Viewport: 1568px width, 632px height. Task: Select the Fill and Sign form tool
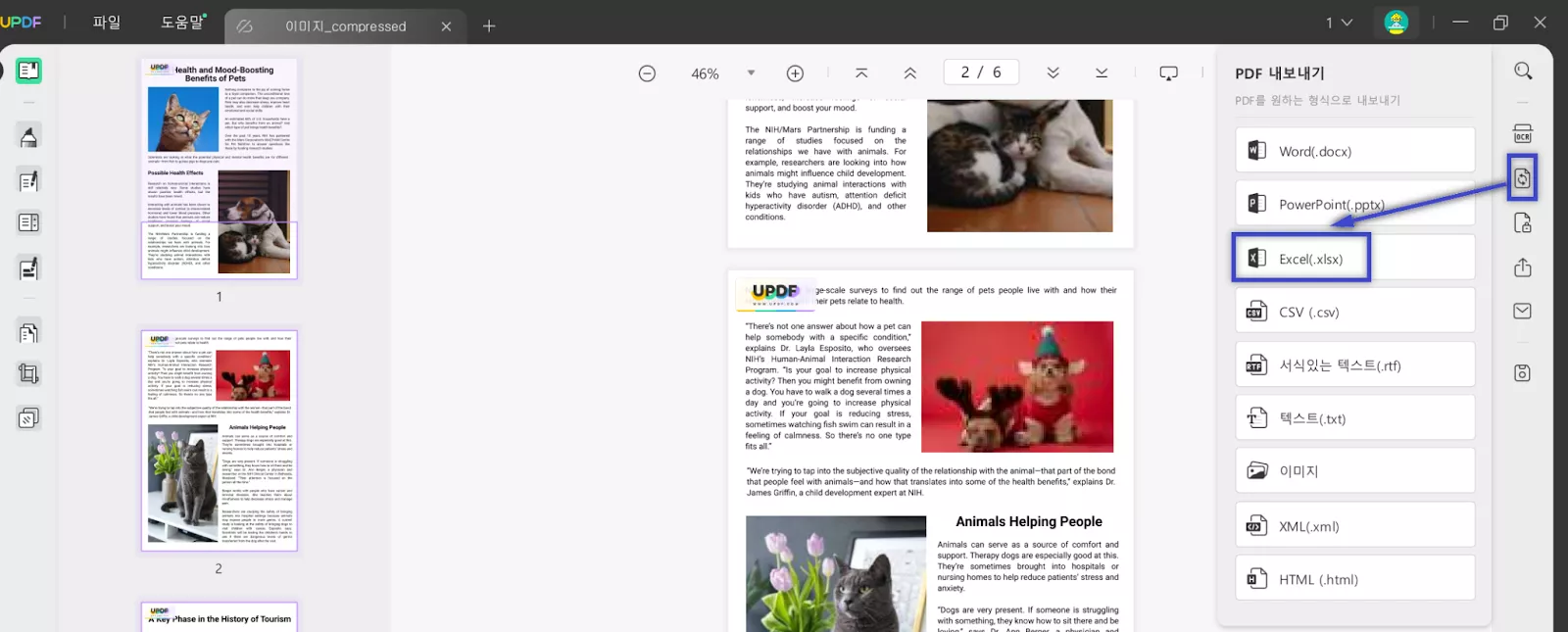28,267
